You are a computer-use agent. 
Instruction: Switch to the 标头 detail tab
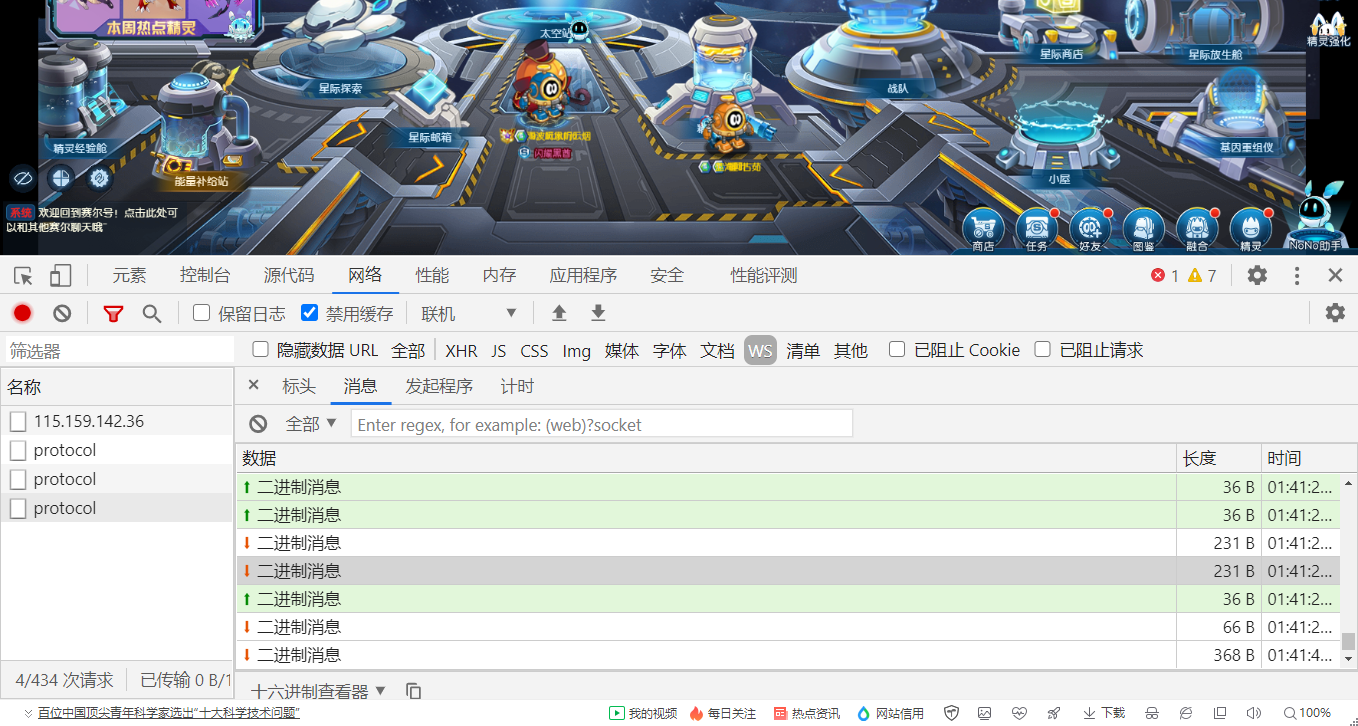point(299,386)
